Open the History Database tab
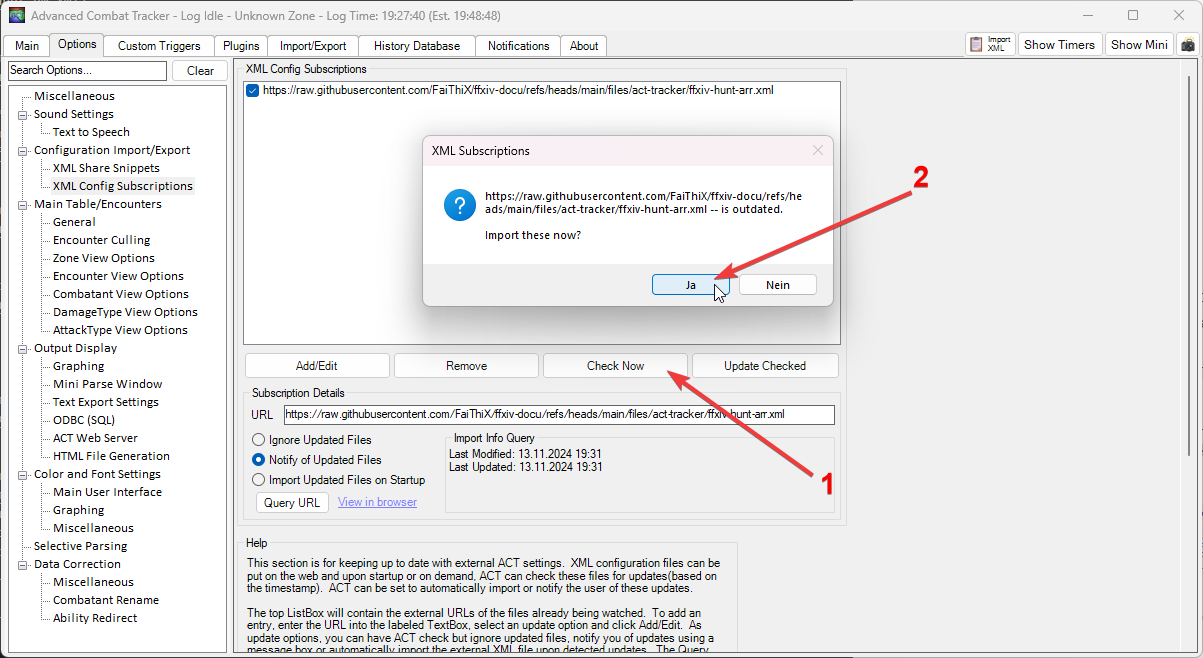 point(417,46)
